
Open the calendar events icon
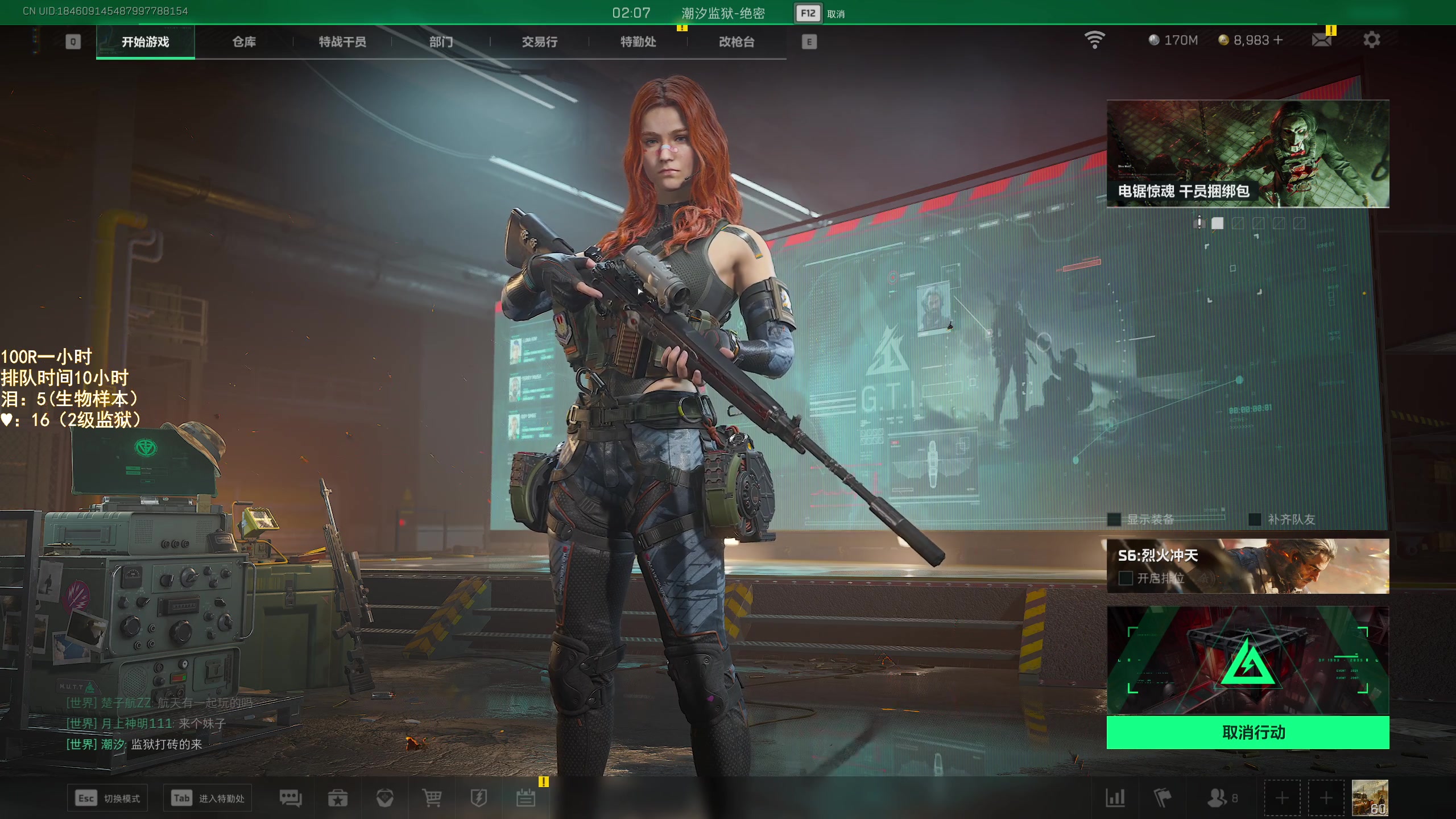526,798
